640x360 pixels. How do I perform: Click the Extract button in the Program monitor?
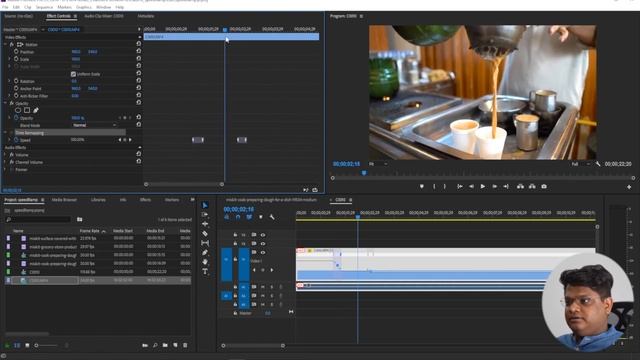[x=532, y=186]
